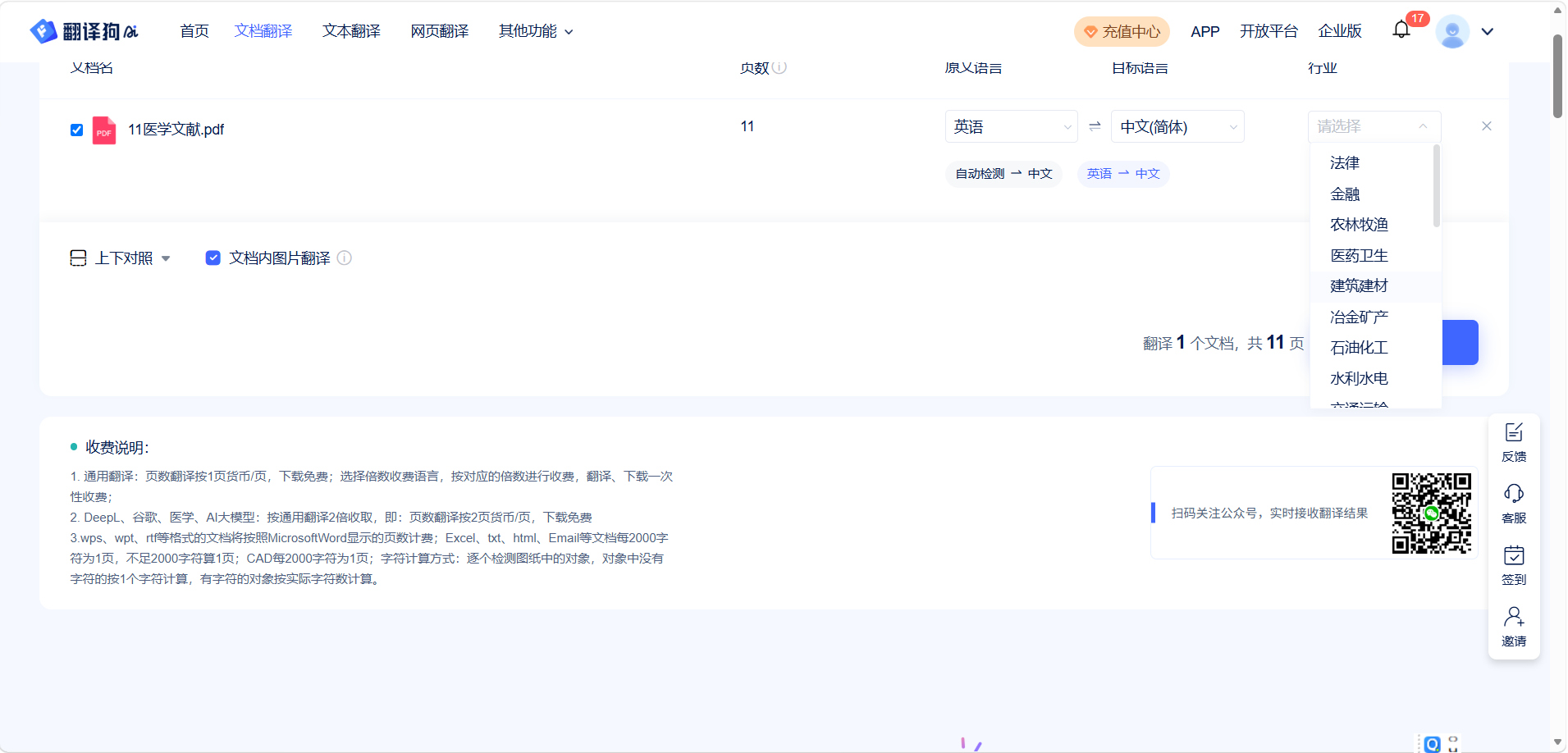Open the 文本翻译 tab
1568x753 pixels.
351,31
